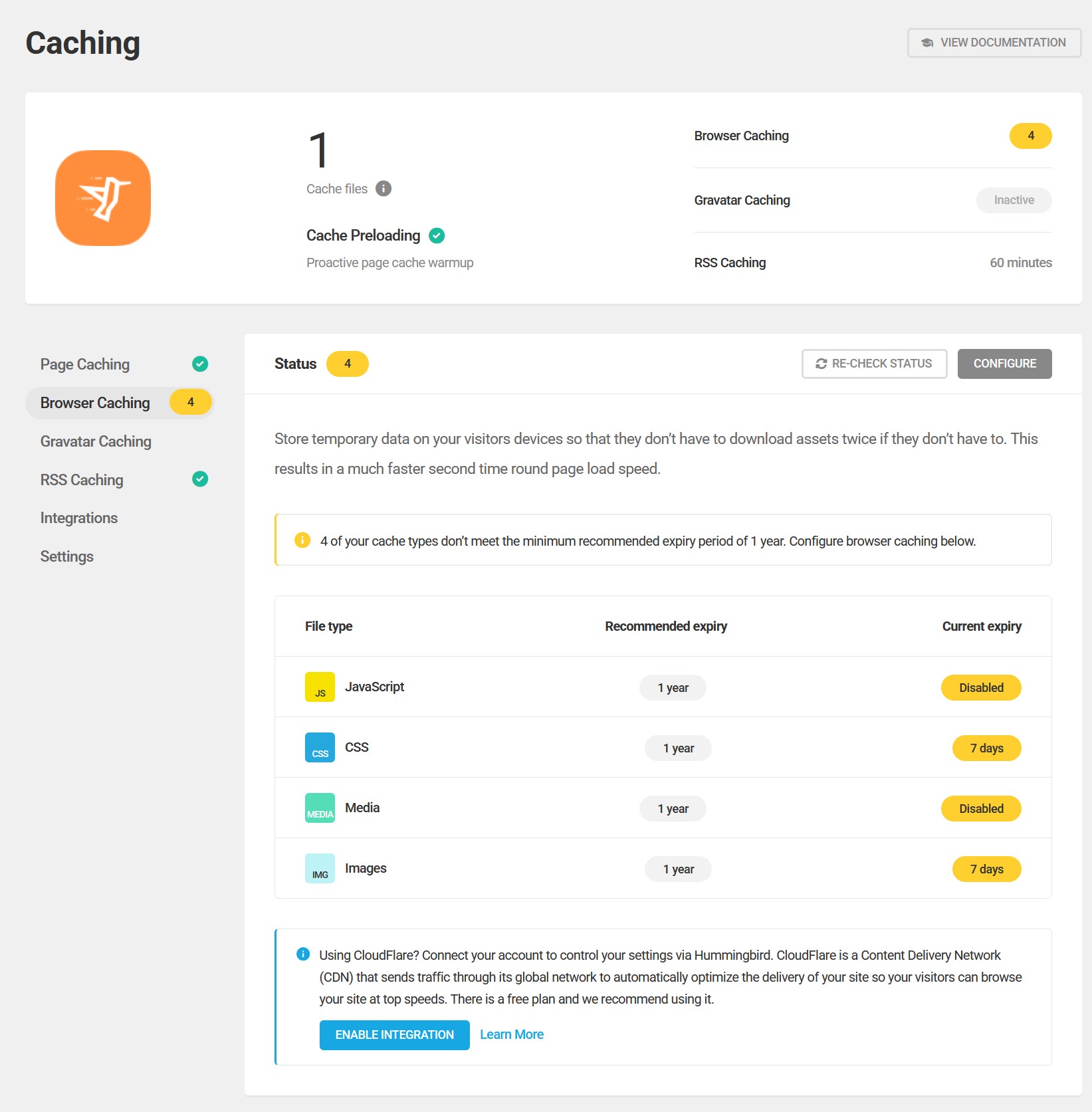Go to RSS Caching in sidebar
Viewport: 1092px width, 1112px height.
[x=82, y=480]
